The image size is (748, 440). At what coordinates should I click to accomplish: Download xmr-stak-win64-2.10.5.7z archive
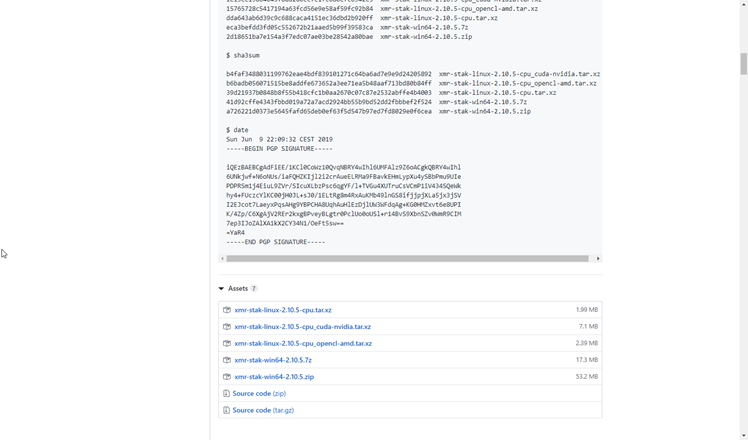(x=273, y=360)
